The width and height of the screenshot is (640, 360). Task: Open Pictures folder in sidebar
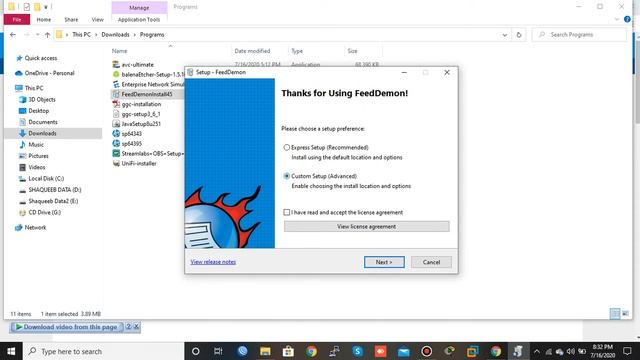pos(38,156)
